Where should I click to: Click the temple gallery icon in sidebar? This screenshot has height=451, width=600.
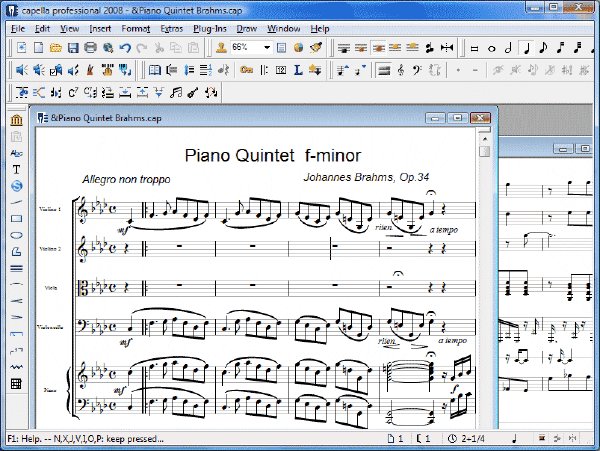tap(16, 120)
